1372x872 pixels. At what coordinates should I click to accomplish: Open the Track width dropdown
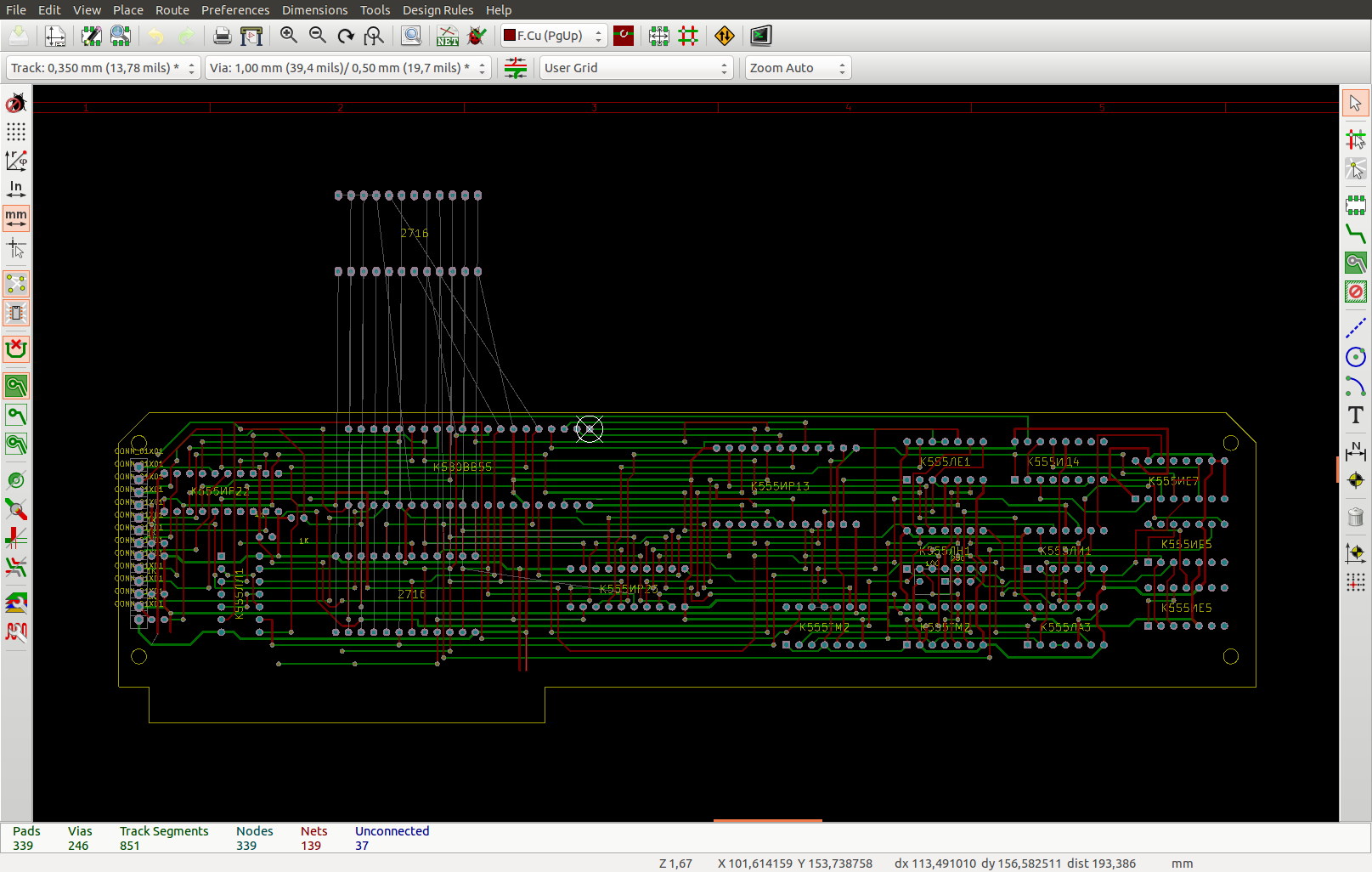(104, 68)
